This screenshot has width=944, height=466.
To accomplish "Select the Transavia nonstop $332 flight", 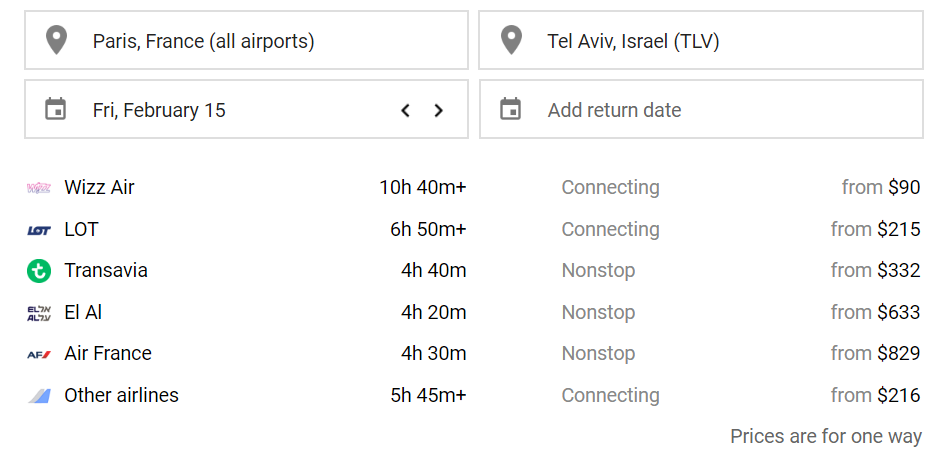I will coord(474,270).
